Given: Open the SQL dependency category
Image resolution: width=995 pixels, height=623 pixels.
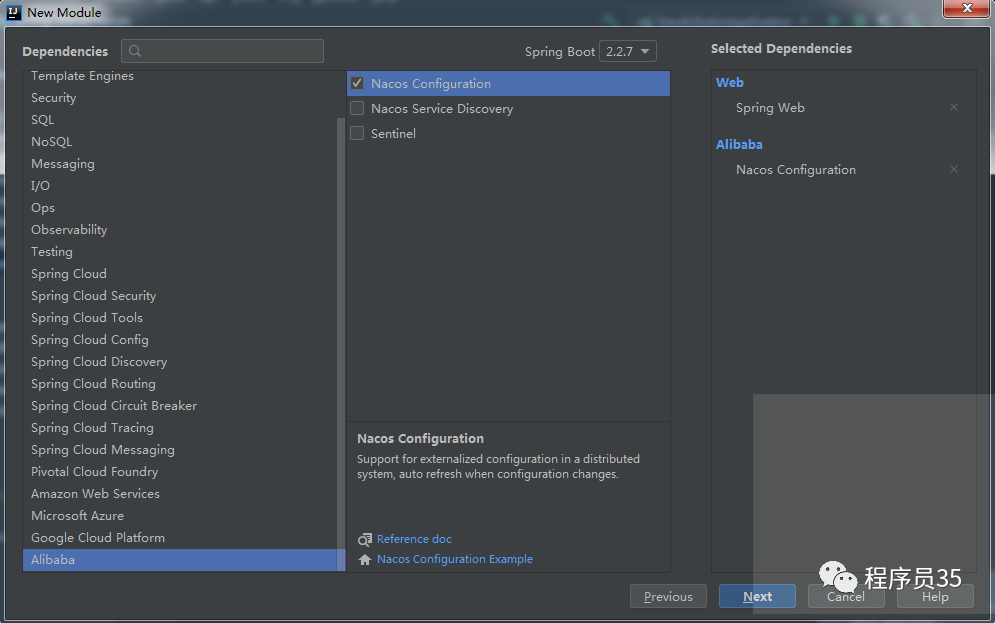Looking at the screenshot, I should (180, 120).
